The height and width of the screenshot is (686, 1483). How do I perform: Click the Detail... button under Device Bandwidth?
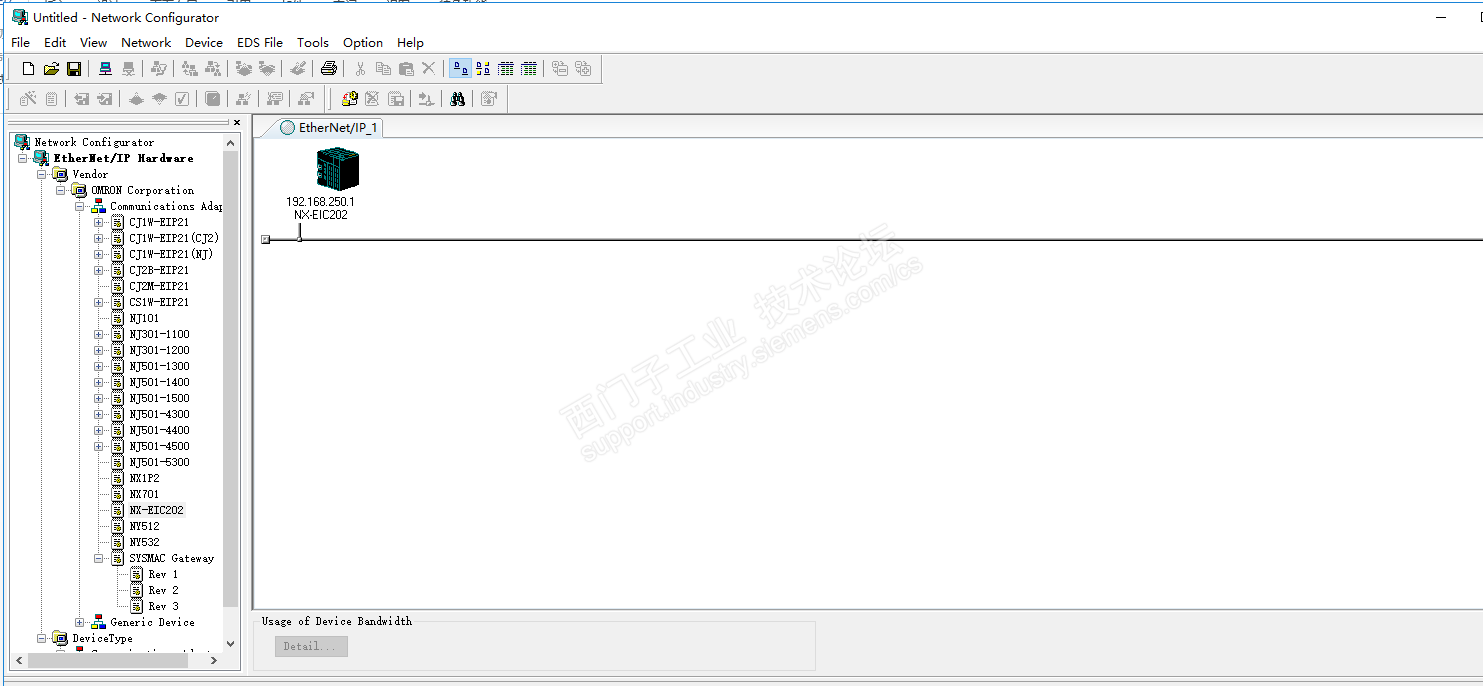point(311,646)
